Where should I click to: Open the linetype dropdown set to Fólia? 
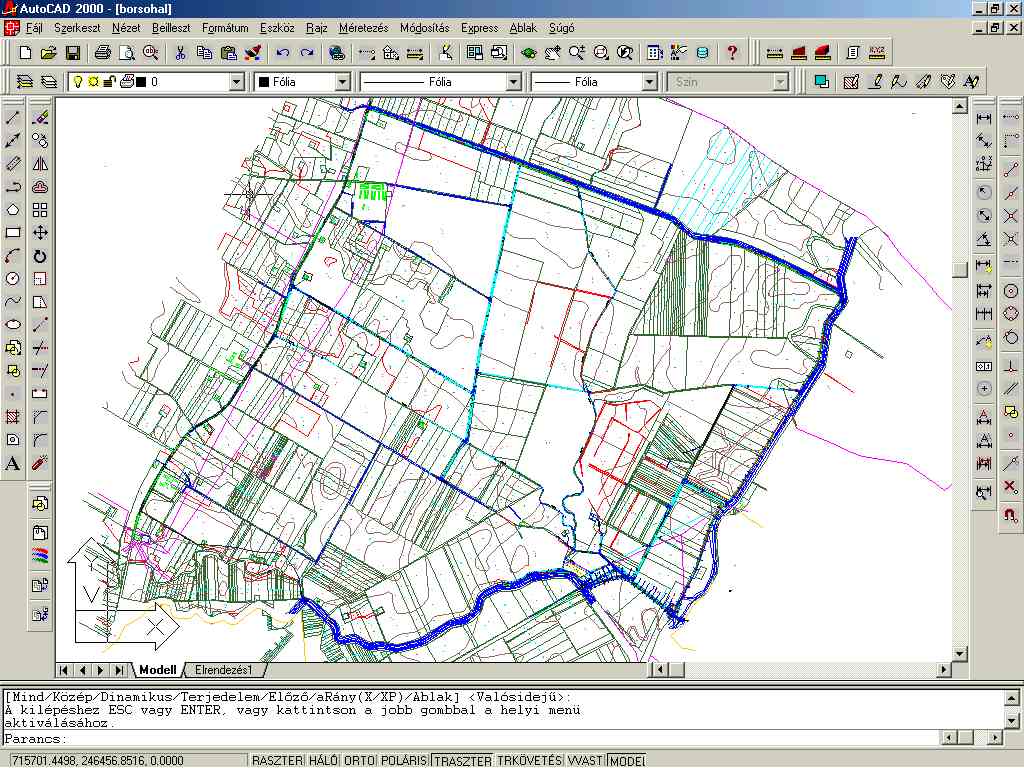click(x=513, y=82)
